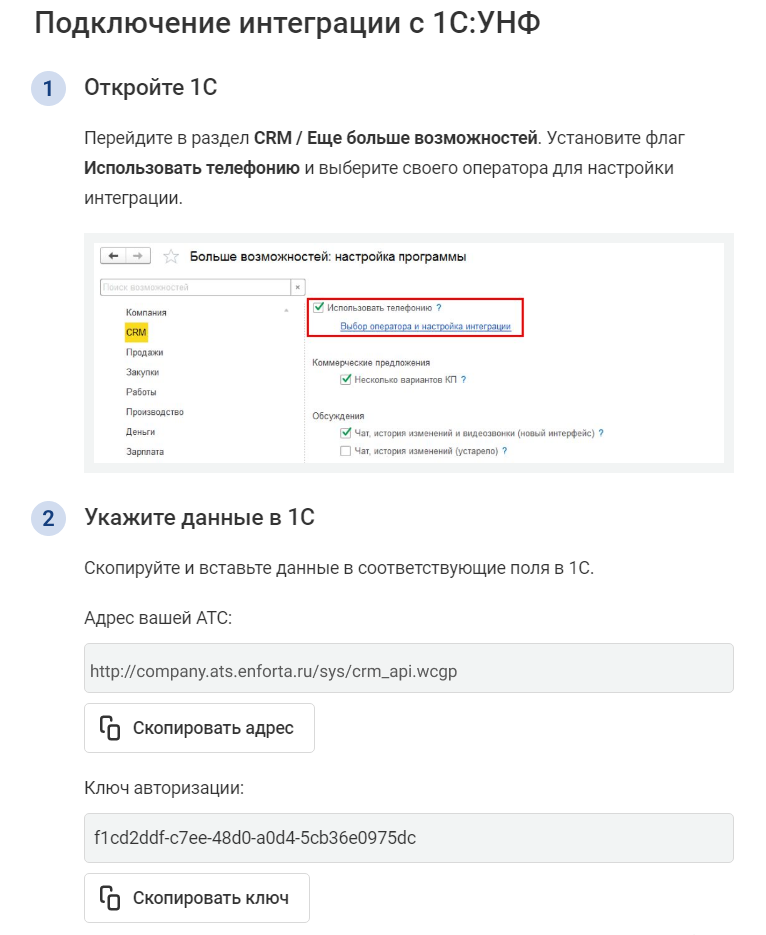766x935 pixels.
Task: Click the Скопировать ключ button
Action: 197,898
